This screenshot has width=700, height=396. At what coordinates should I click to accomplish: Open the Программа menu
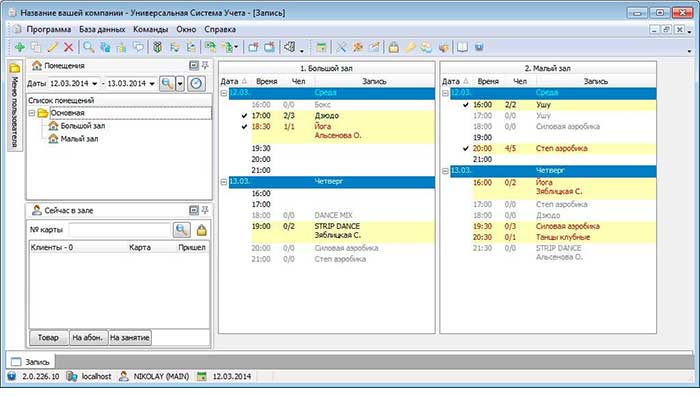coord(49,29)
